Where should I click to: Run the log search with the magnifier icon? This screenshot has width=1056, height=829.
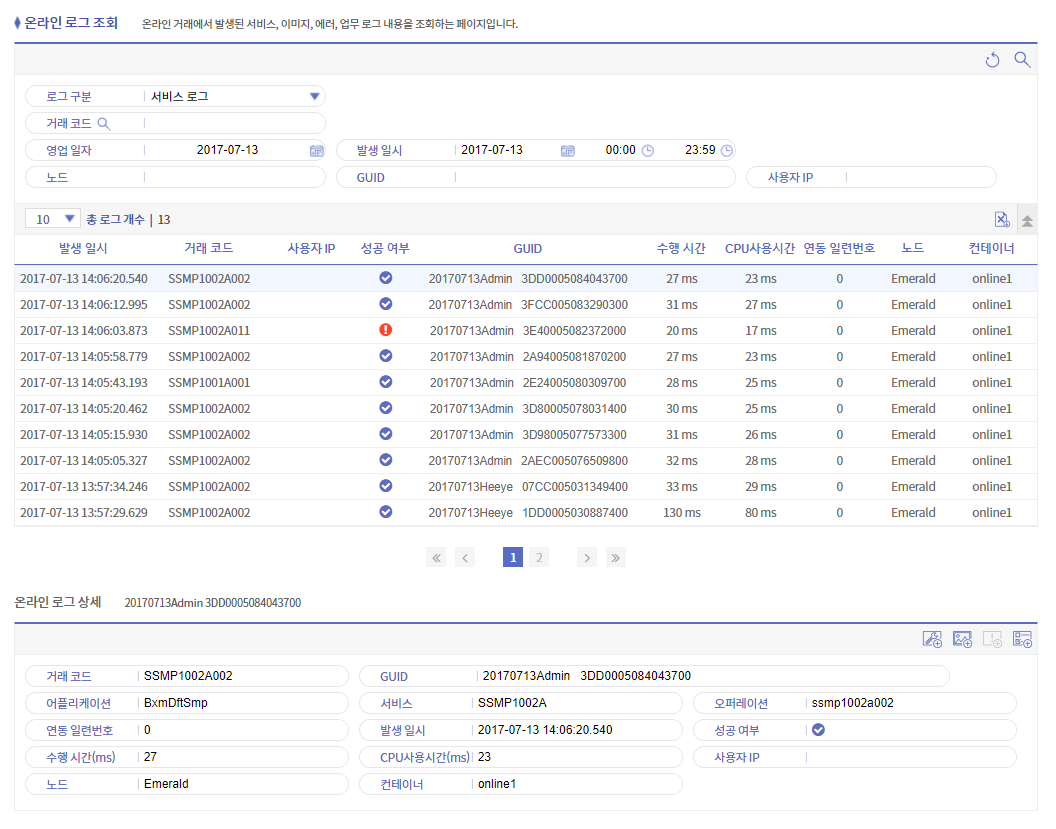point(1022,59)
